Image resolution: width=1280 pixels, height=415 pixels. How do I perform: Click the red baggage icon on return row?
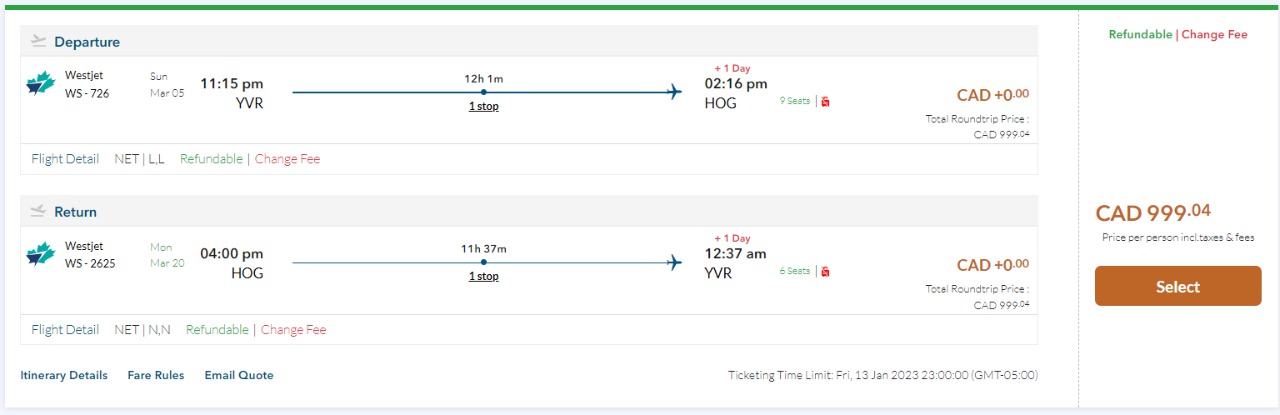(825, 271)
